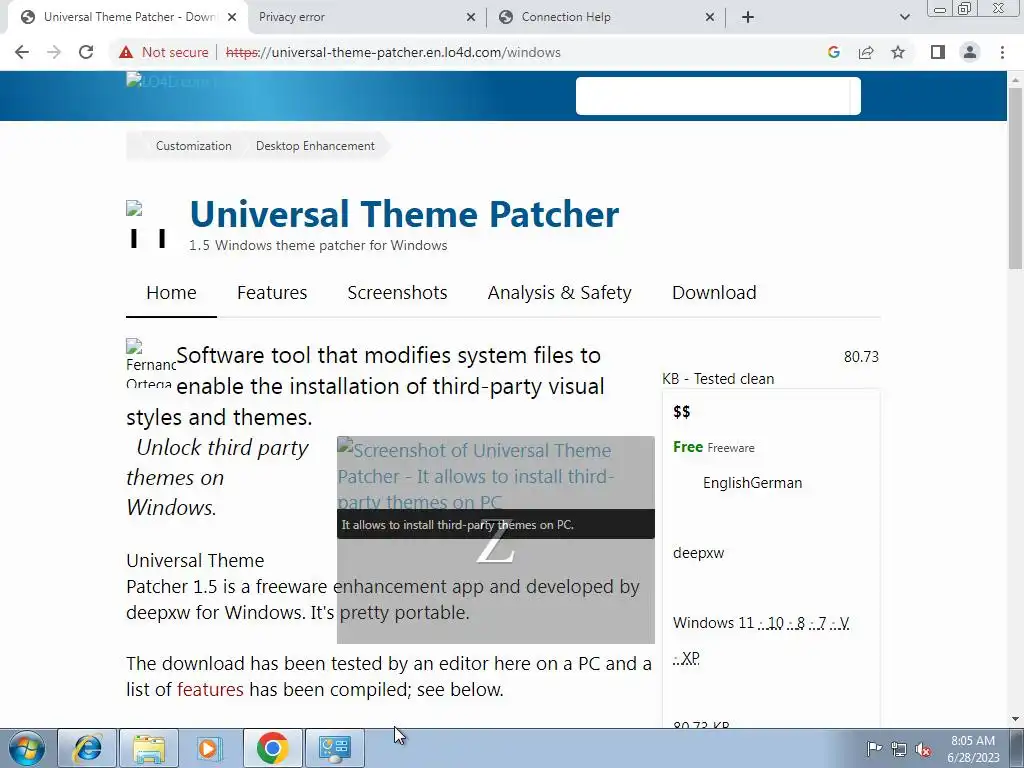Click the Not secure warning icon

[126, 52]
